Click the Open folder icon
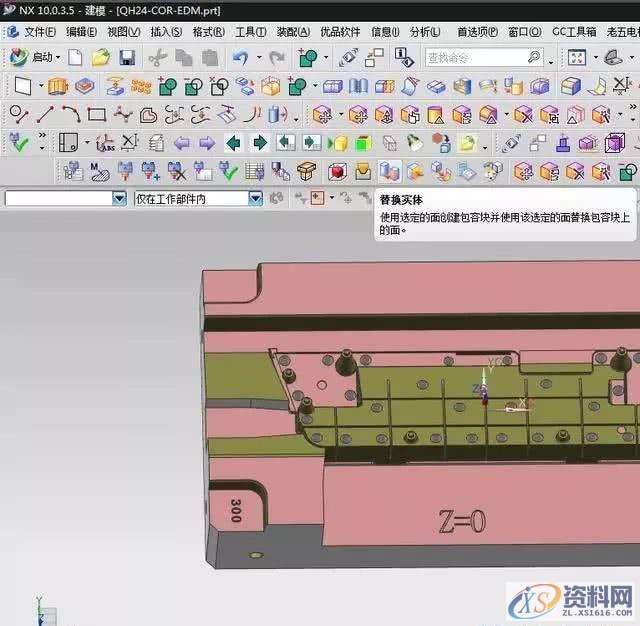 pos(101,58)
